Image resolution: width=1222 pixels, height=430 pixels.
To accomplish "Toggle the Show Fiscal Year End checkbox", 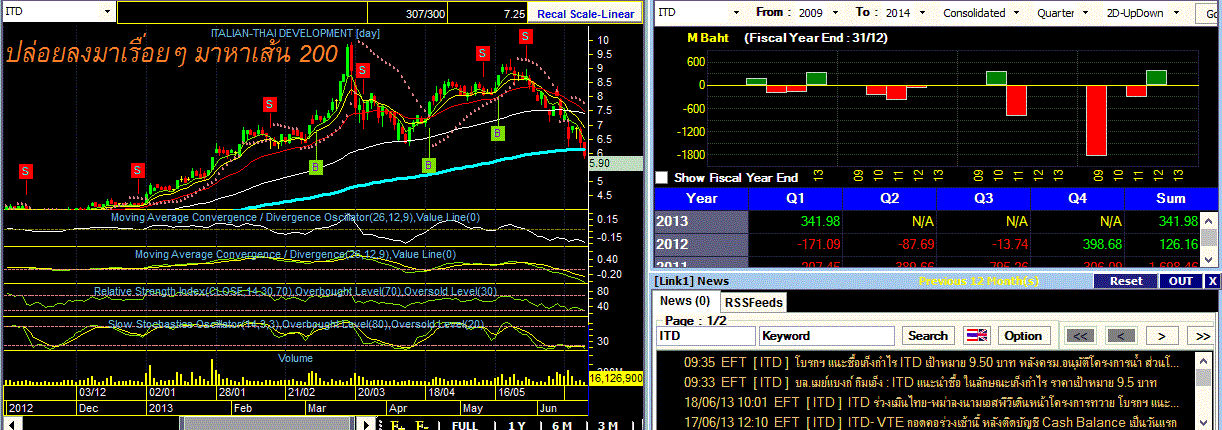I will [661, 177].
